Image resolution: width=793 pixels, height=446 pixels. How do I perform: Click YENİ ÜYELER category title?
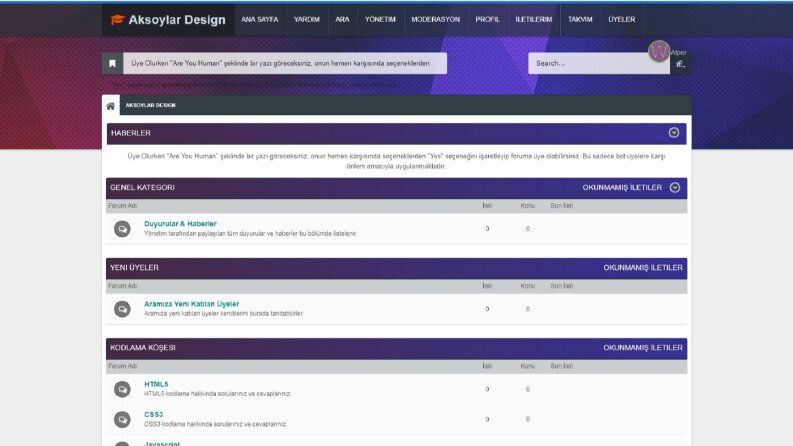(x=134, y=267)
